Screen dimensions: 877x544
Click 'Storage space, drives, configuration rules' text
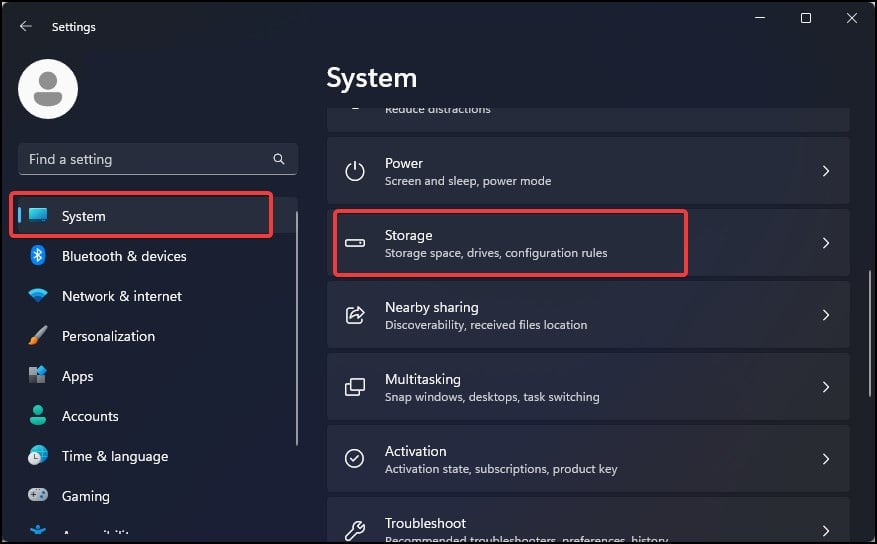pos(496,253)
